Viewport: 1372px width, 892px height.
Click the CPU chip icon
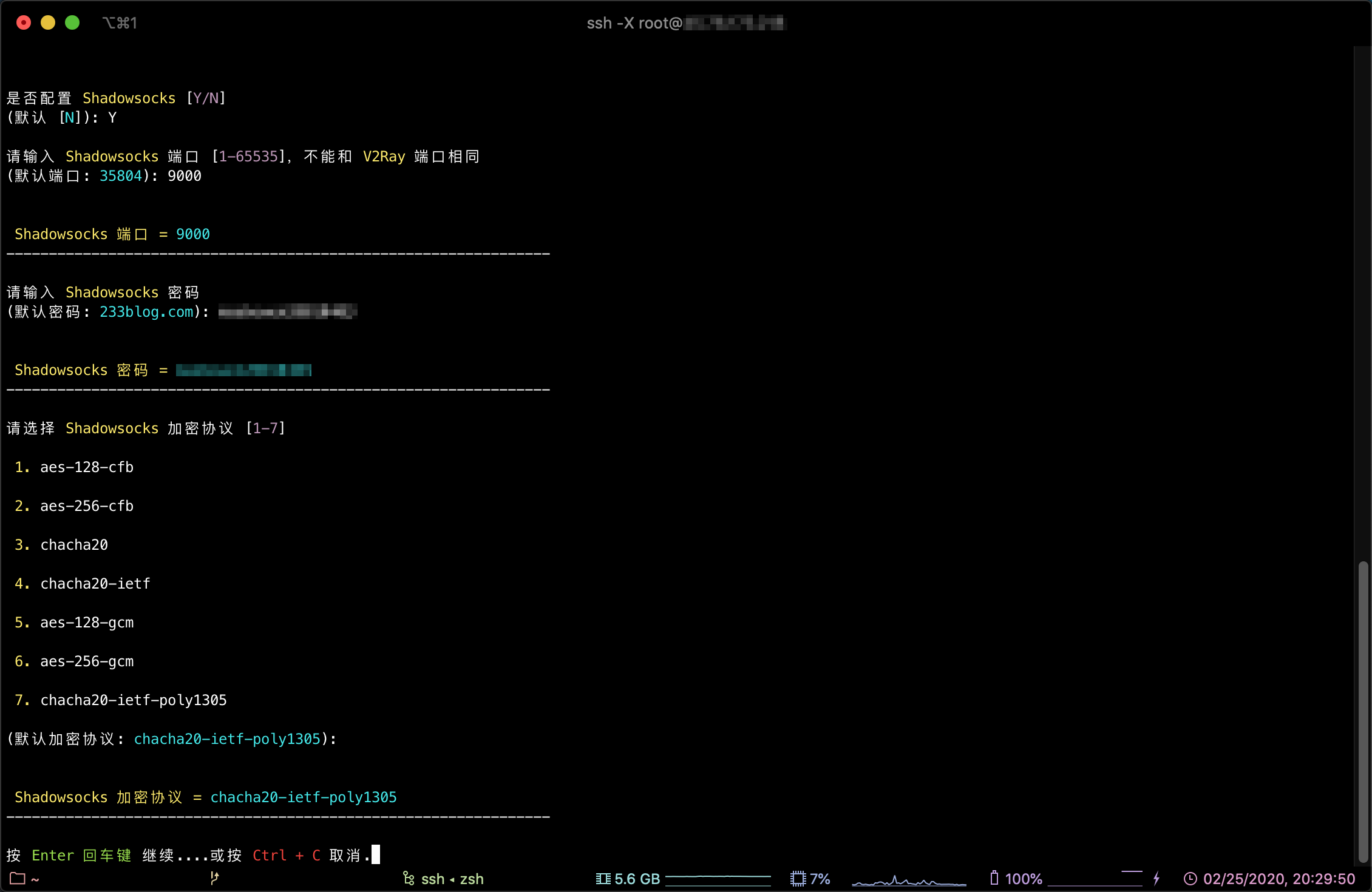798,879
